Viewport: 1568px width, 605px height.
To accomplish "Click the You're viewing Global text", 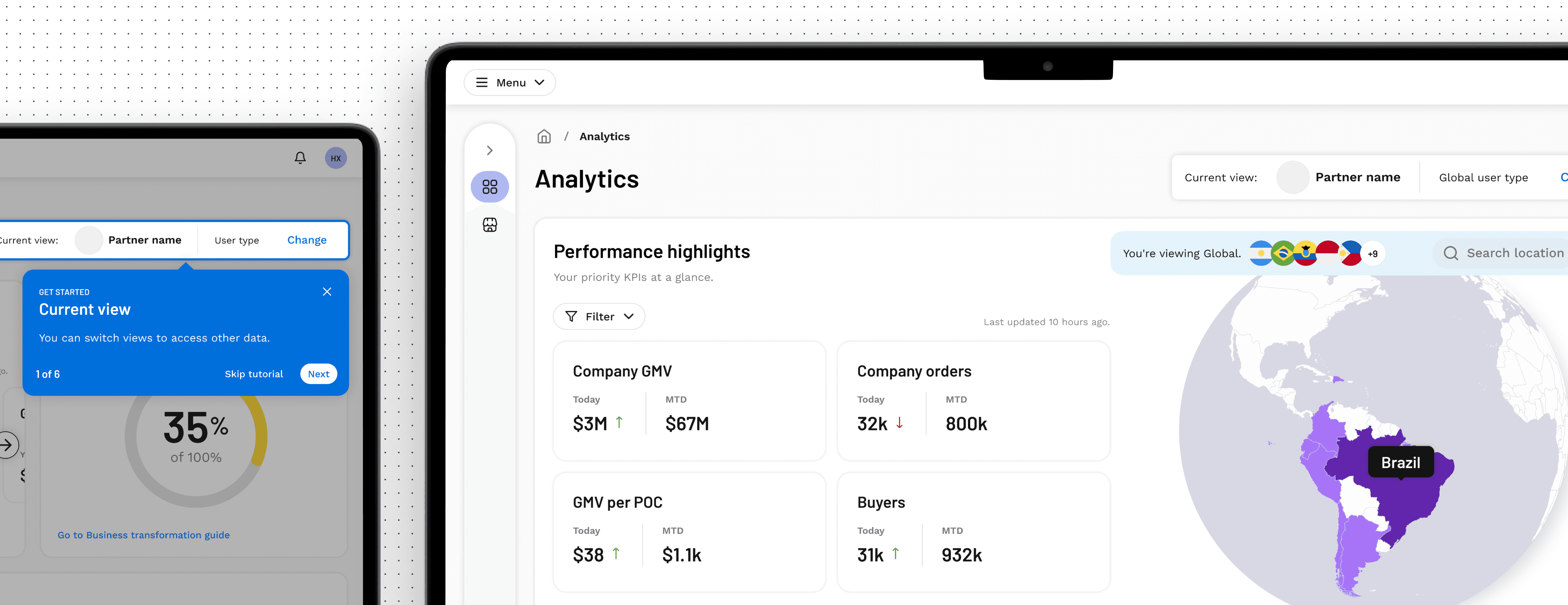I will click(1181, 253).
